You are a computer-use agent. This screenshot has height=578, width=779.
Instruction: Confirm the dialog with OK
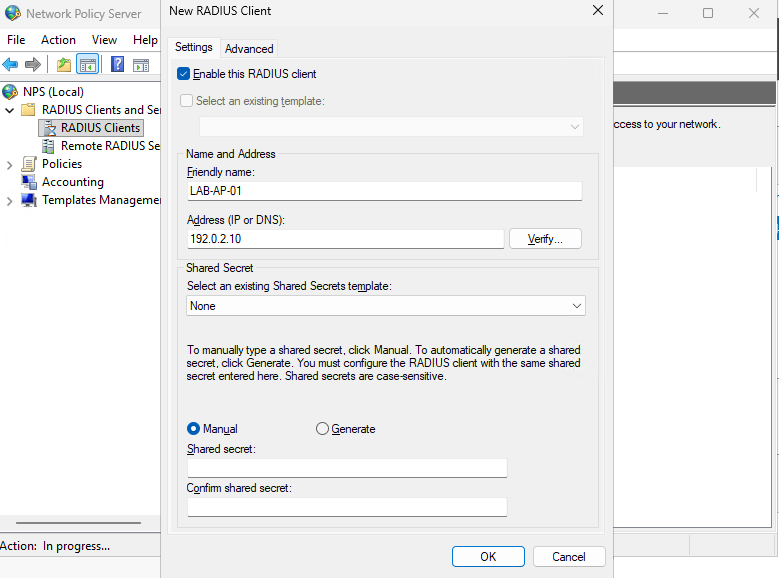488,557
